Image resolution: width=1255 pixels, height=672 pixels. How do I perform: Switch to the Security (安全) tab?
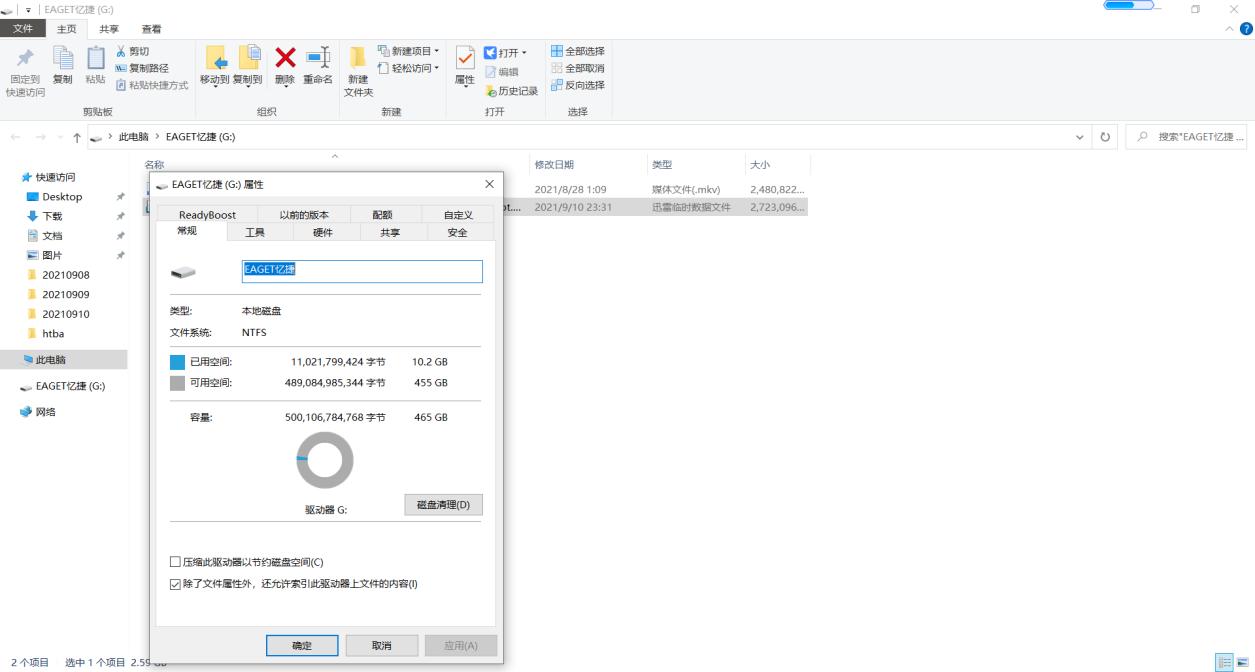tap(457, 232)
